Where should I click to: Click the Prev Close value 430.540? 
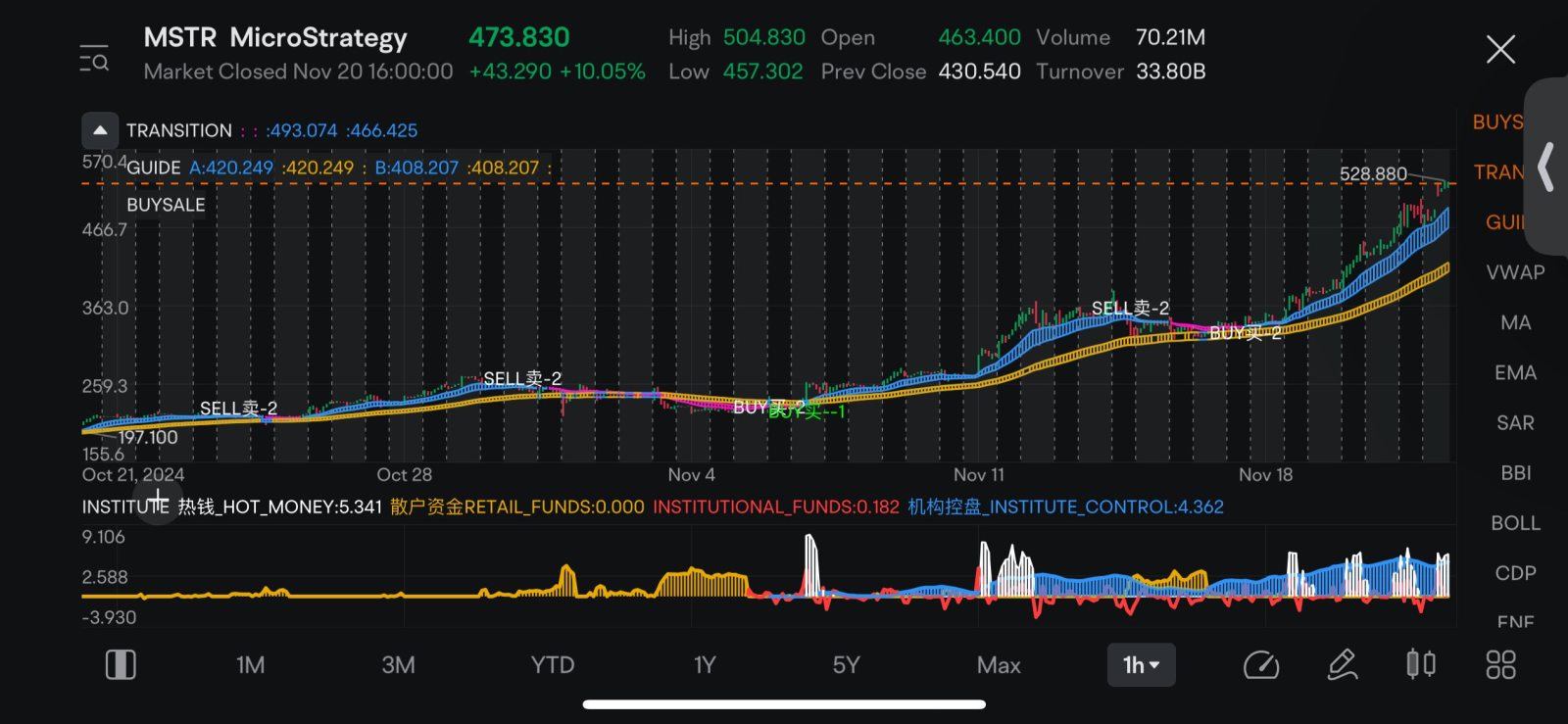point(979,72)
